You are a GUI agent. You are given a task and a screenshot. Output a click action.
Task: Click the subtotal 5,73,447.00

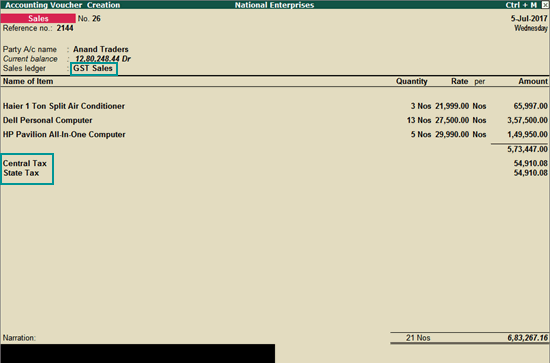[x=527, y=149]
